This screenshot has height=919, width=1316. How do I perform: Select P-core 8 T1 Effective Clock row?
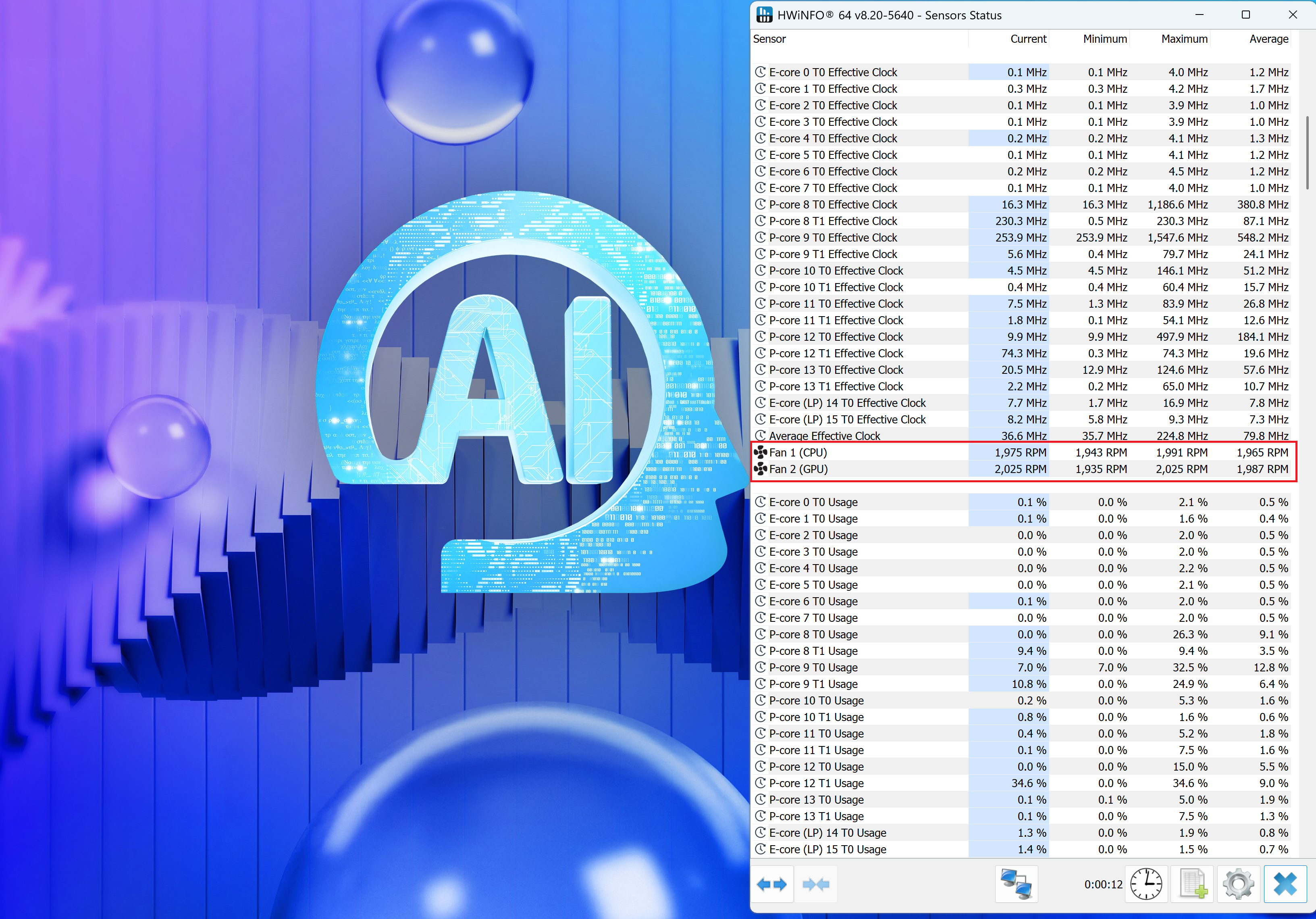1021,221
